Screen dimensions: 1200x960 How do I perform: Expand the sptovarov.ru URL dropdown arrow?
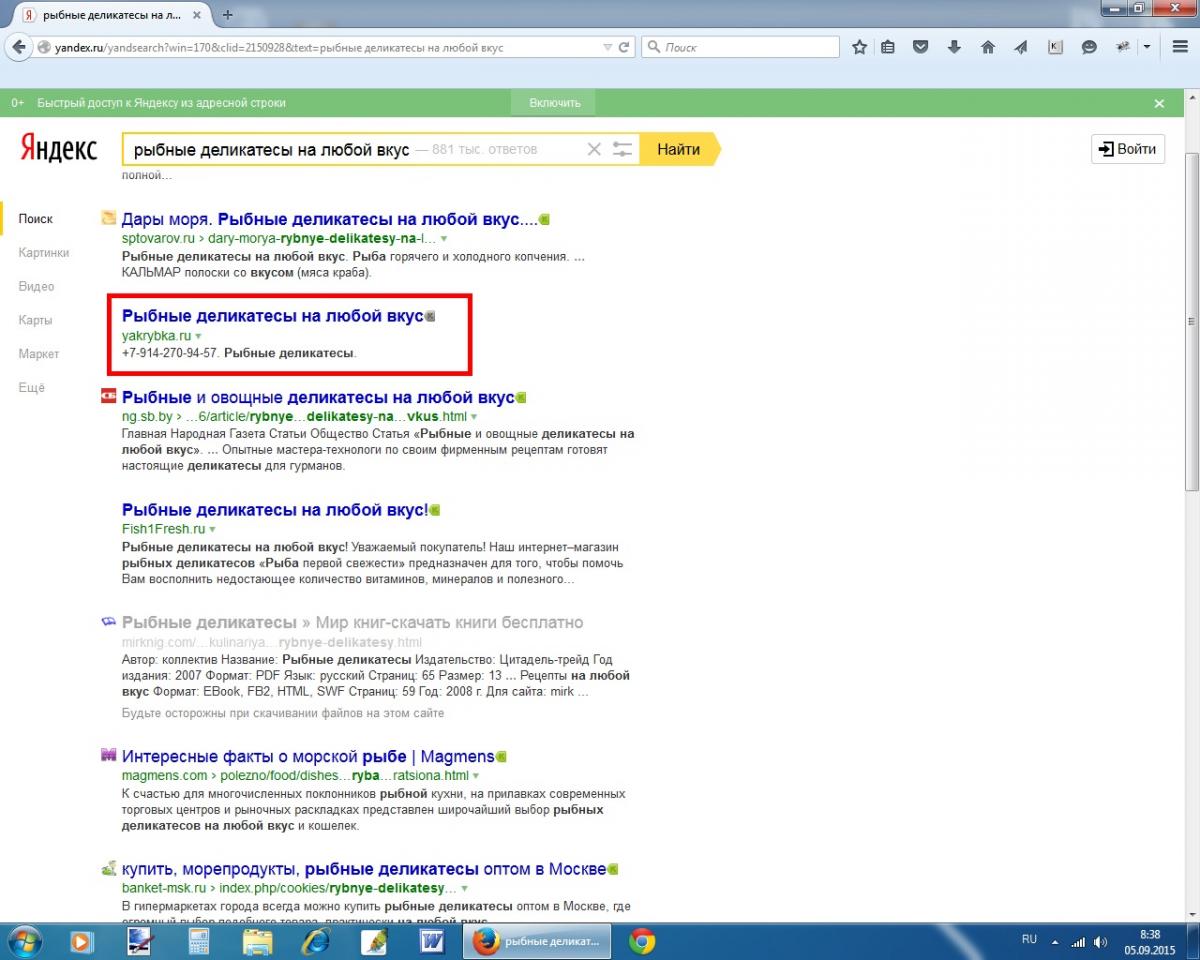coord(444,239)
